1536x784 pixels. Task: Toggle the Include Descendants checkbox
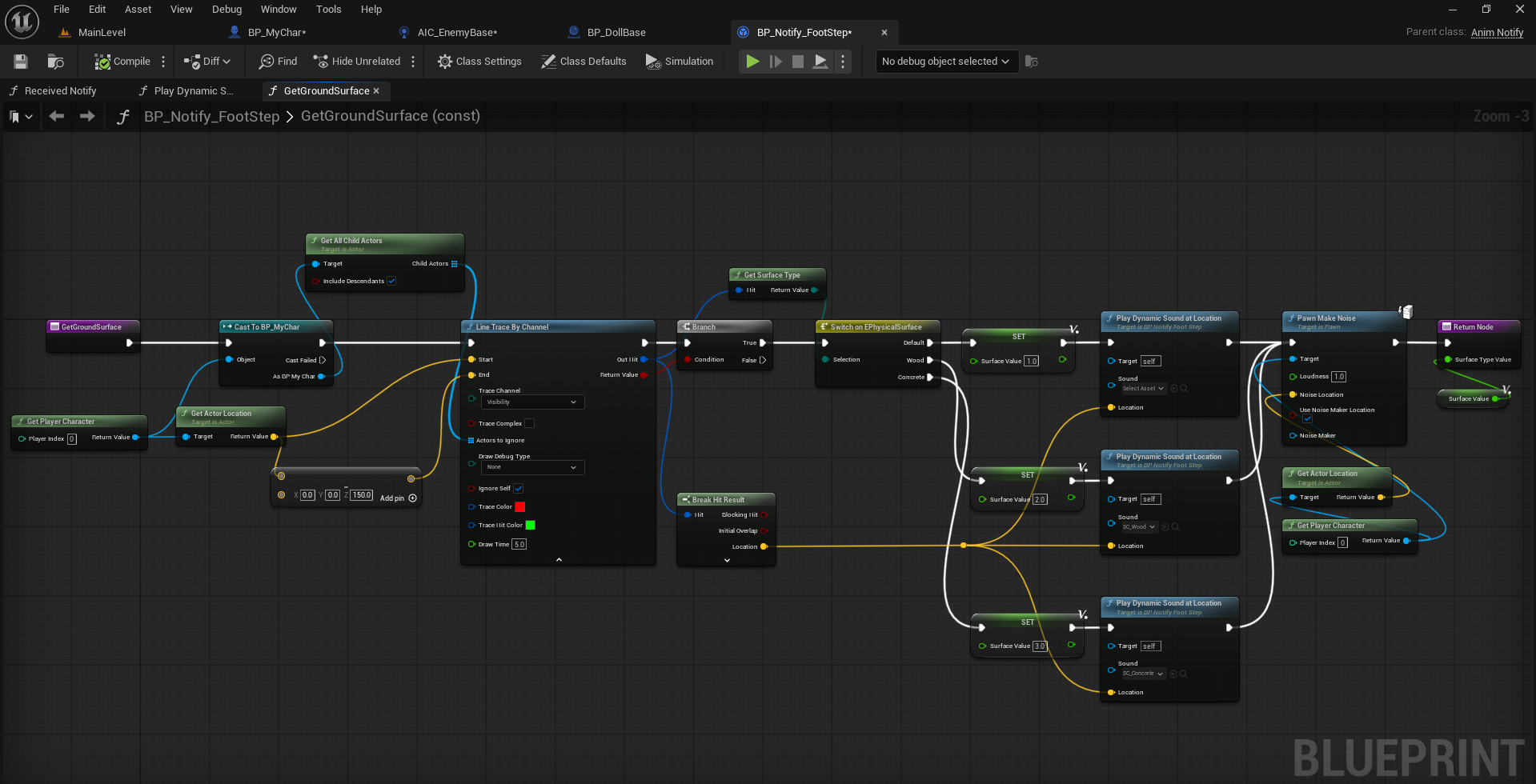click(391, 281)
